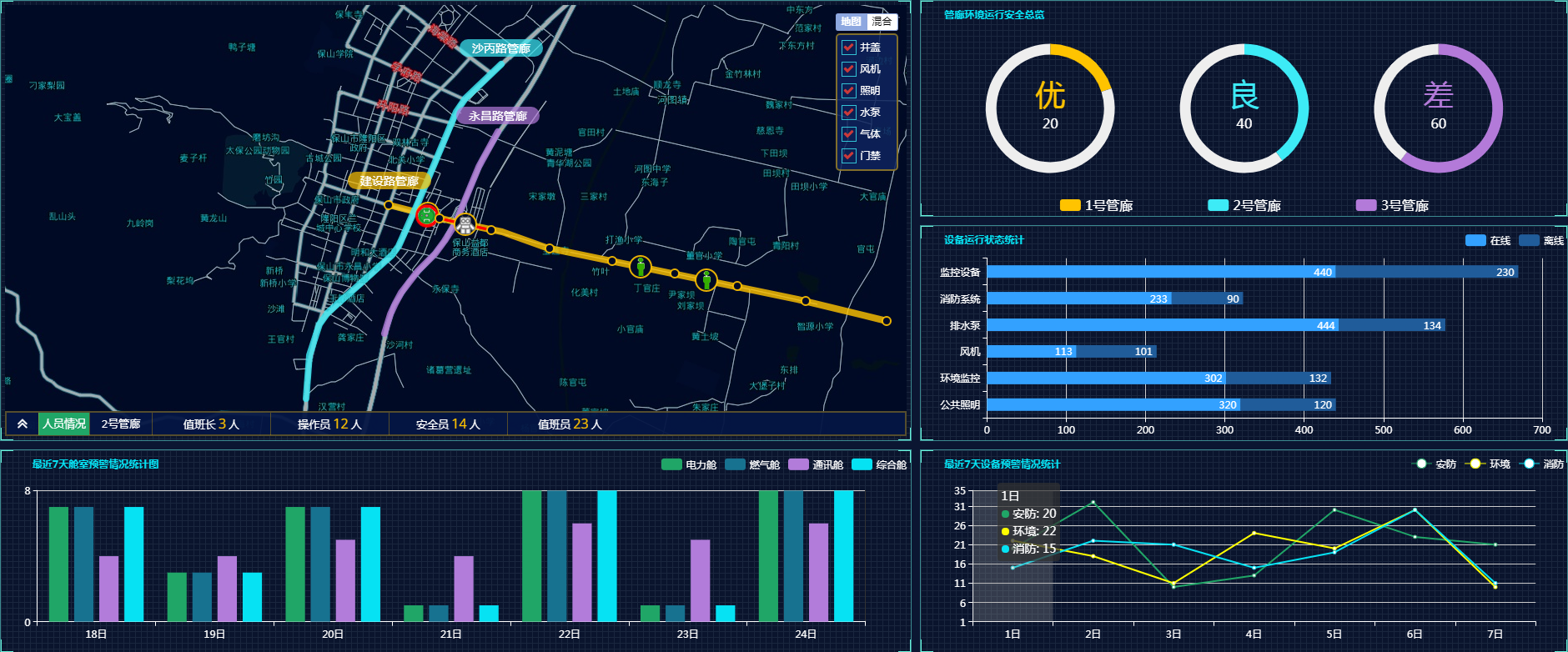Click the 3号管廊 purple legend swatch
The height and width of the screenshot is (652, 1568).
1365,205
